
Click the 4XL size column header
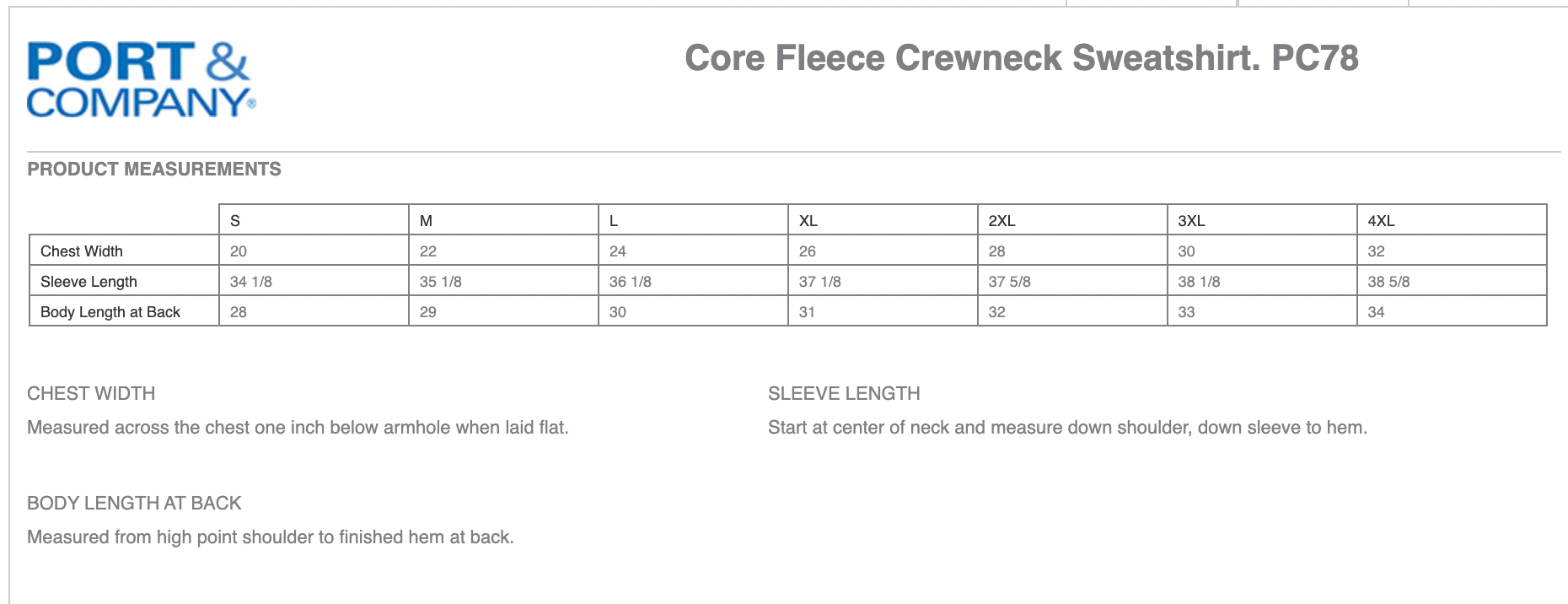1381,221
